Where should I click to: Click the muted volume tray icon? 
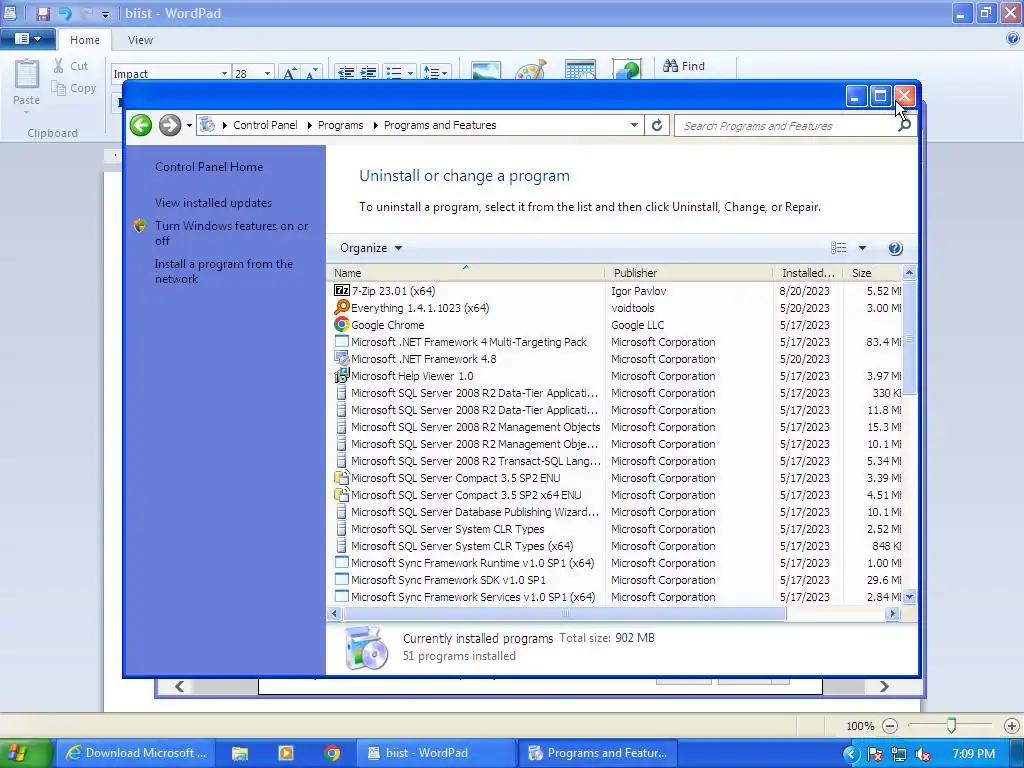coord(923,754)
